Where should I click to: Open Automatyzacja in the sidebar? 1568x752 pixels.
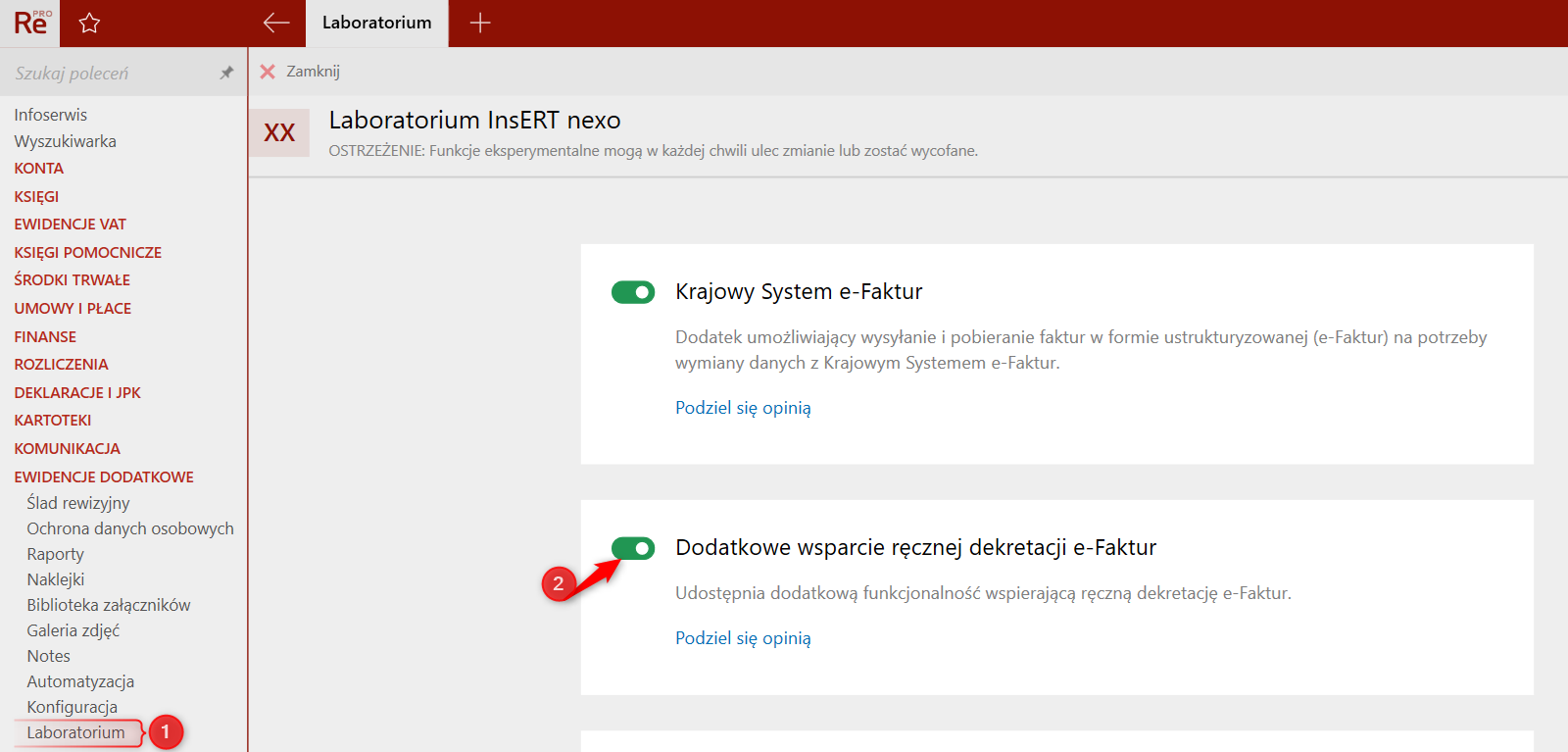point(80,681)
